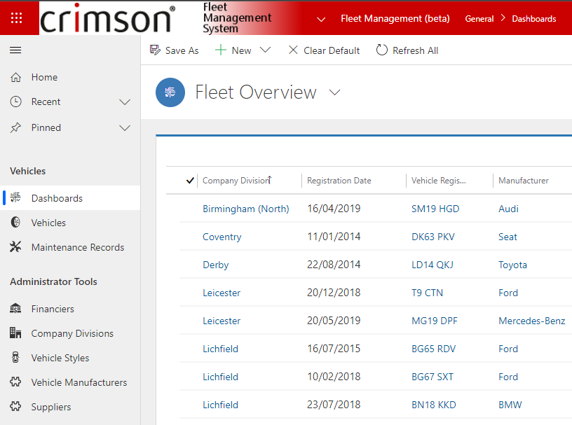Click Fleet Management (beta) header link
The width and height of the screenshot is (572, 425).
(x=395, y=19)
